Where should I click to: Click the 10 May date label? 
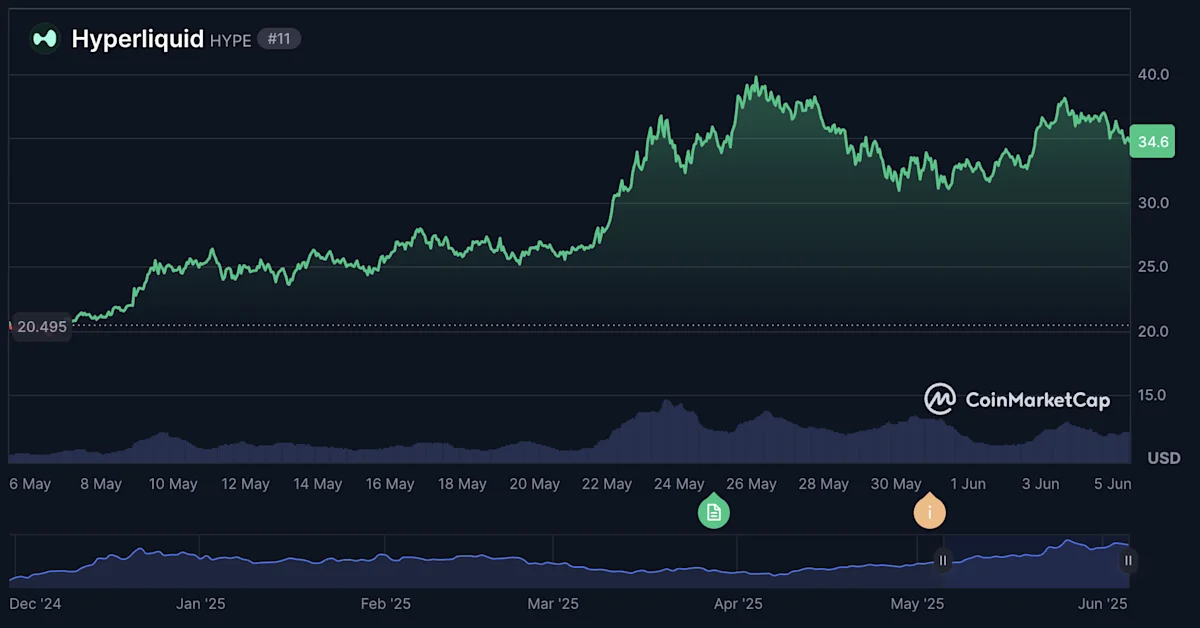pos(173,484)
